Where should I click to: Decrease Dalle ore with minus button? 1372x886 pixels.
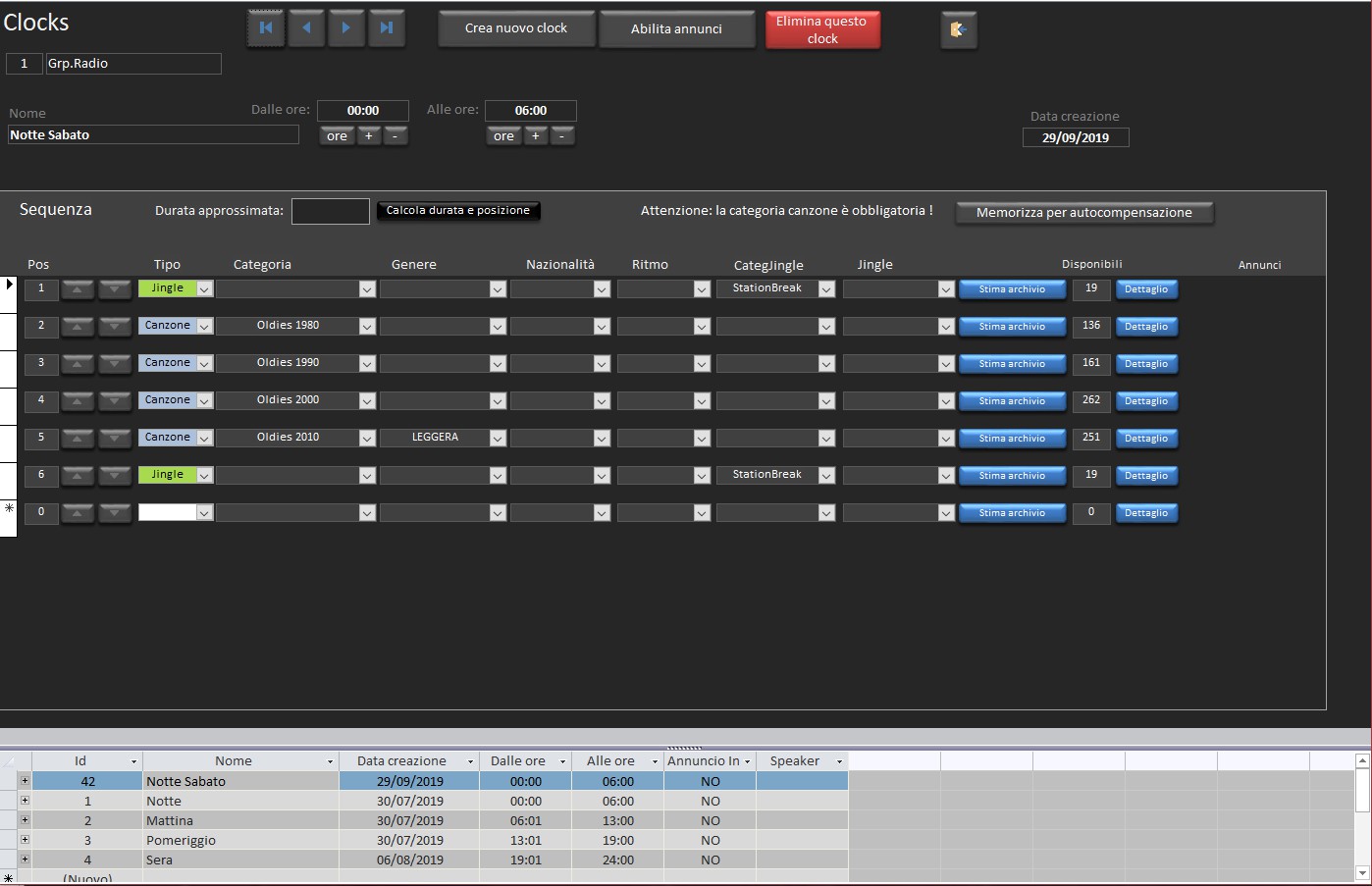(396, 136)
